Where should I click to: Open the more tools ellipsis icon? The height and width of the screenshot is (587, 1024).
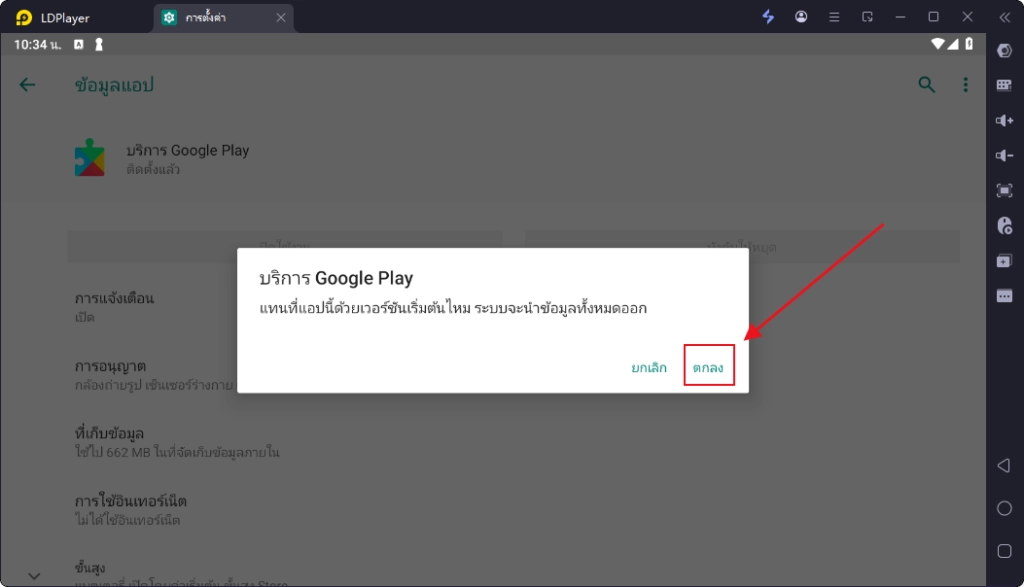coord(1004,296)
